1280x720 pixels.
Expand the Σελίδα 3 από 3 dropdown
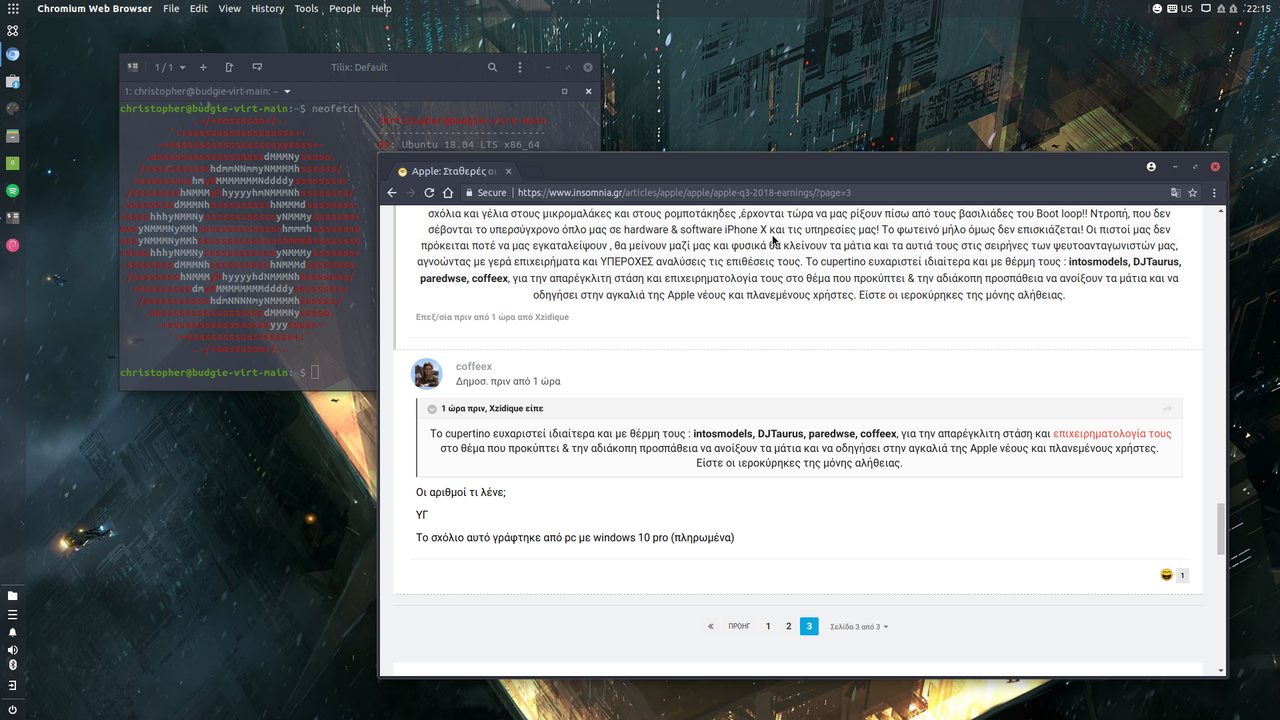pos(859,627)
